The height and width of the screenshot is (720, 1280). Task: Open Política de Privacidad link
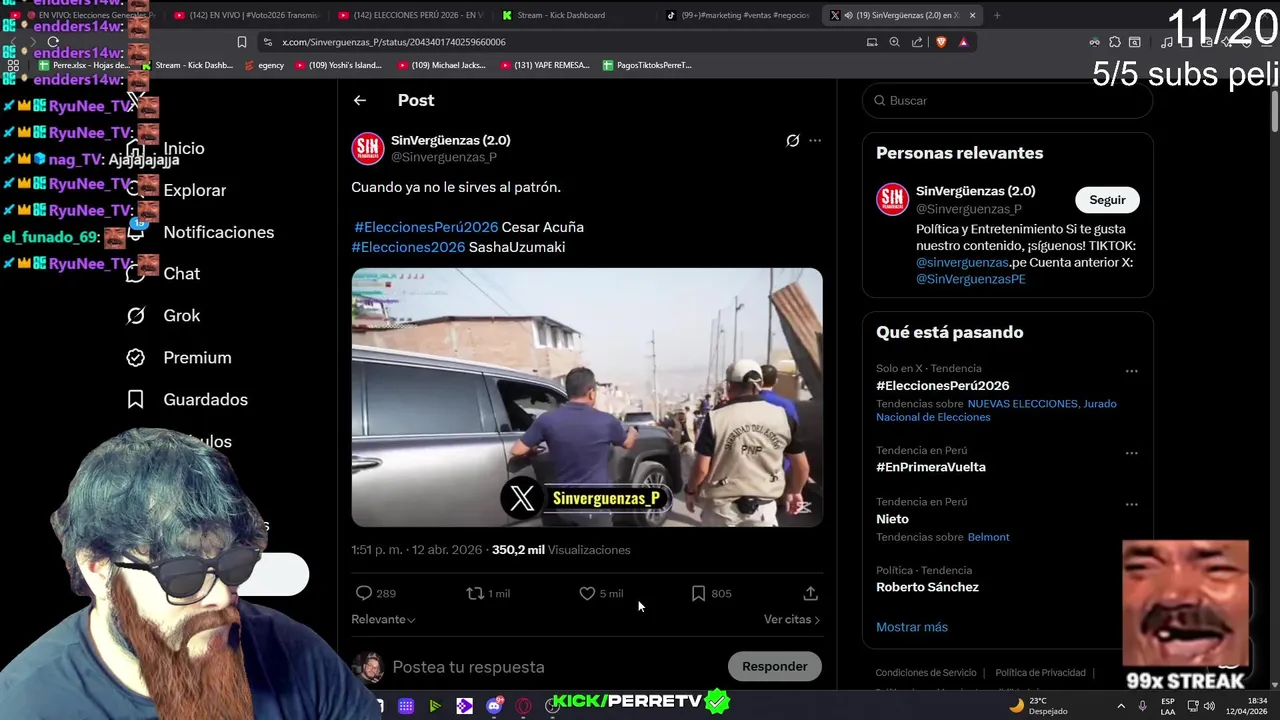1040,673
